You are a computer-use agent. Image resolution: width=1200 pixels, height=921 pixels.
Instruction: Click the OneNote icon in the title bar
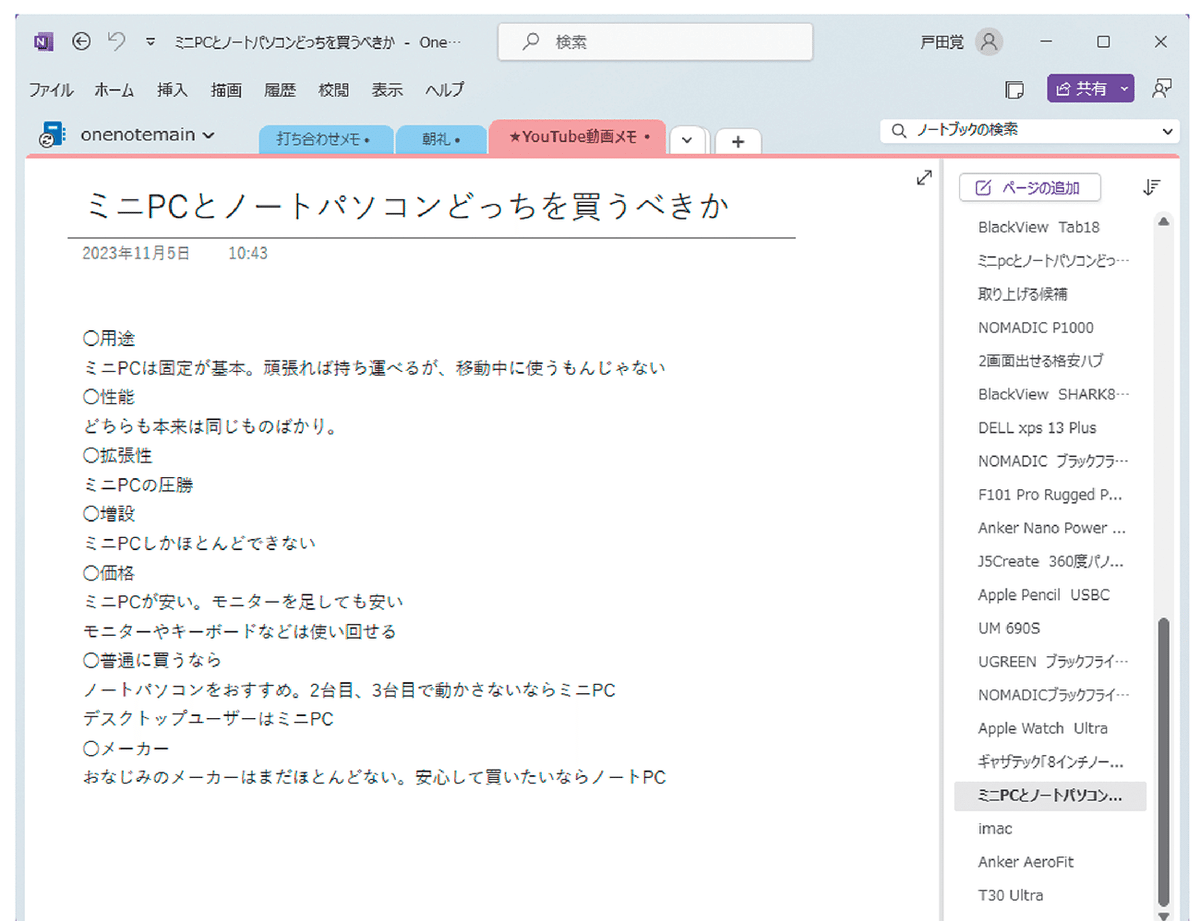tap(42, 41)
